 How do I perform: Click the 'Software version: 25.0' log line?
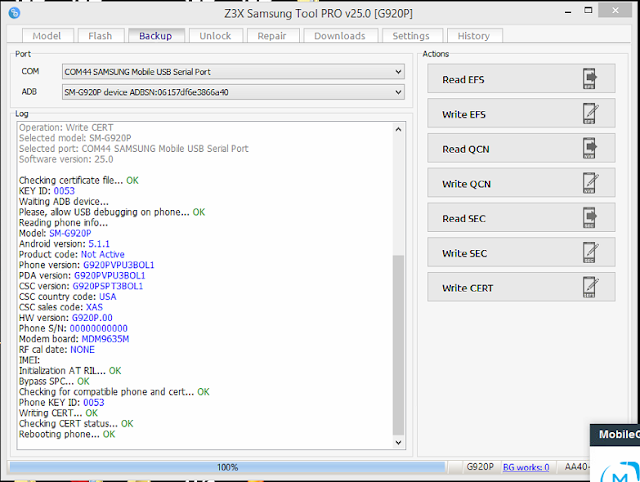click(x=66, y=159)
